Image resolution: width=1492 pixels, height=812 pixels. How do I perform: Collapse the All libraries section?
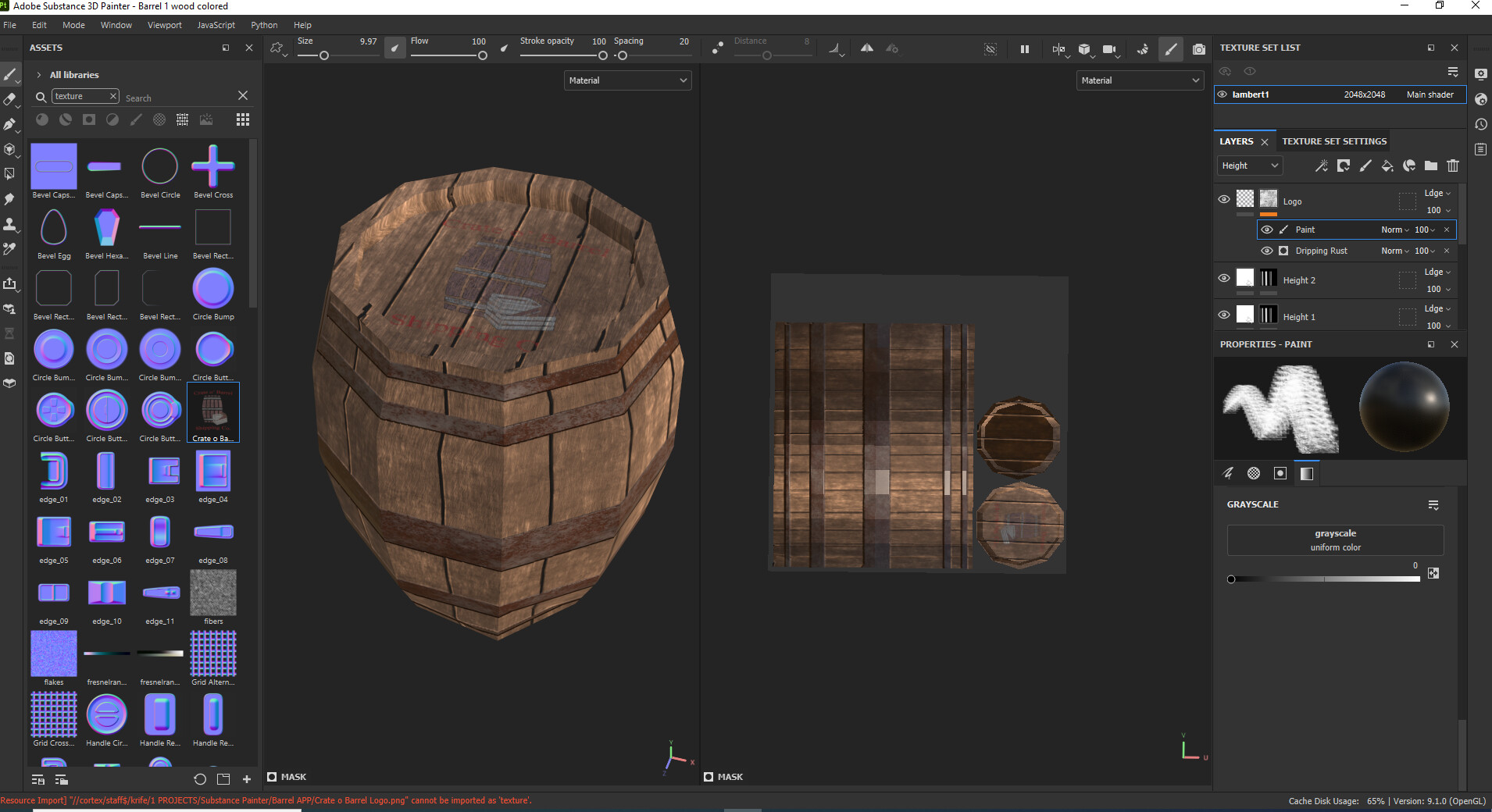coord(38,74)
